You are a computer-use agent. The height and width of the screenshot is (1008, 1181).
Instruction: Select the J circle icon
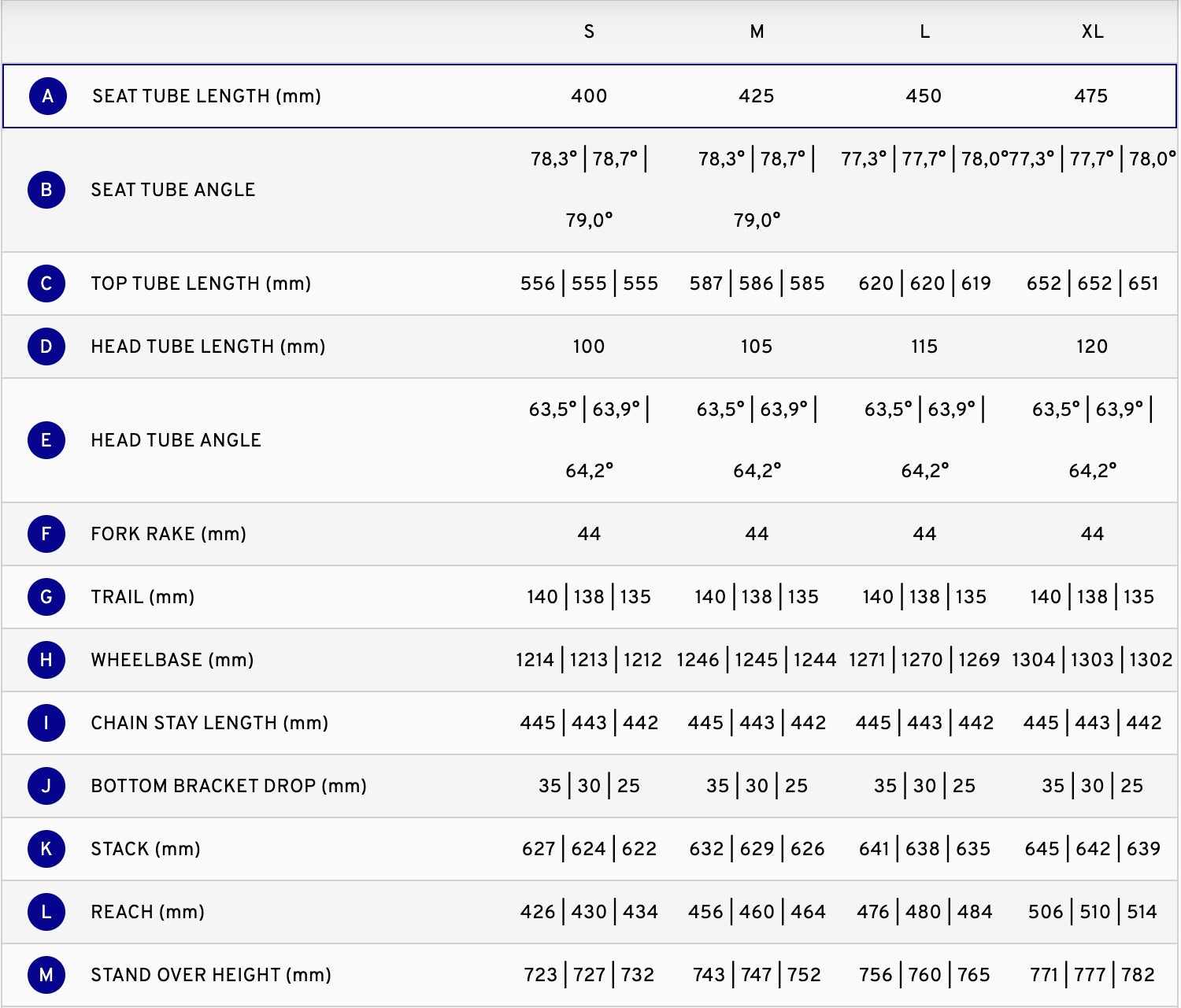click(46, 786)
